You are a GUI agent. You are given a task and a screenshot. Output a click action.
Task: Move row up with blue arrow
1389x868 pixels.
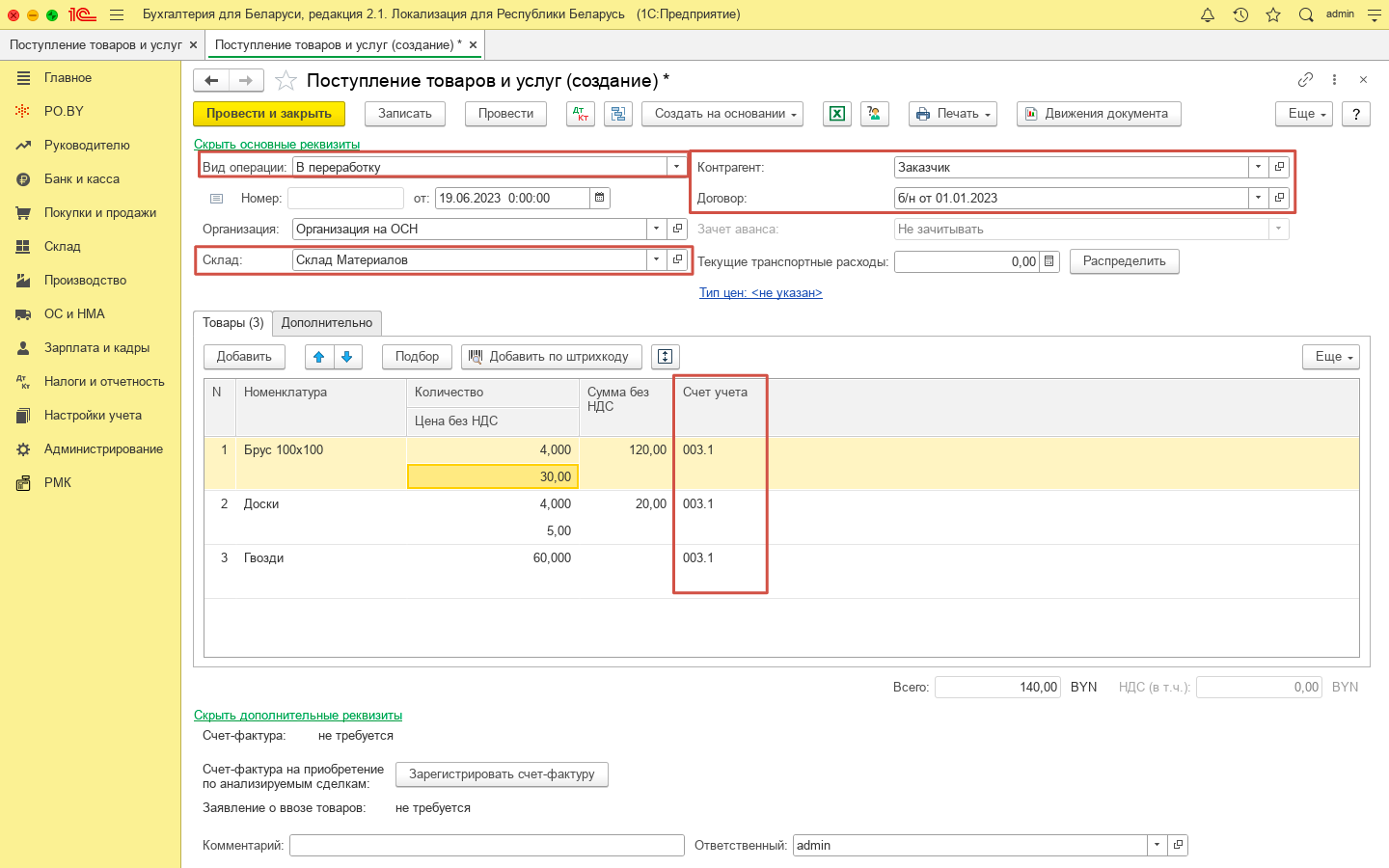tap(319, 357)
